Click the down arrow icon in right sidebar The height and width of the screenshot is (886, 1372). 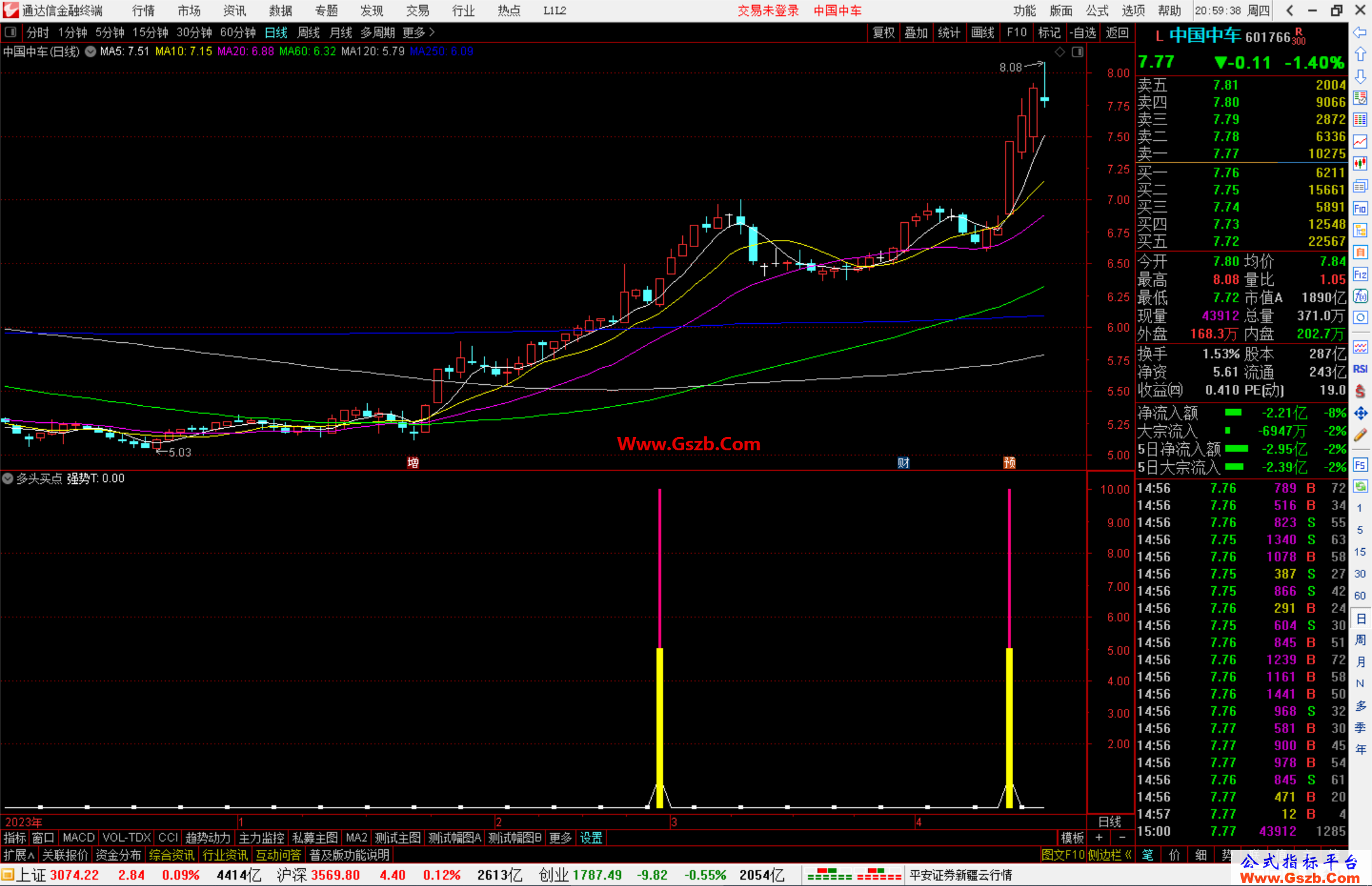pos(1360,77)
